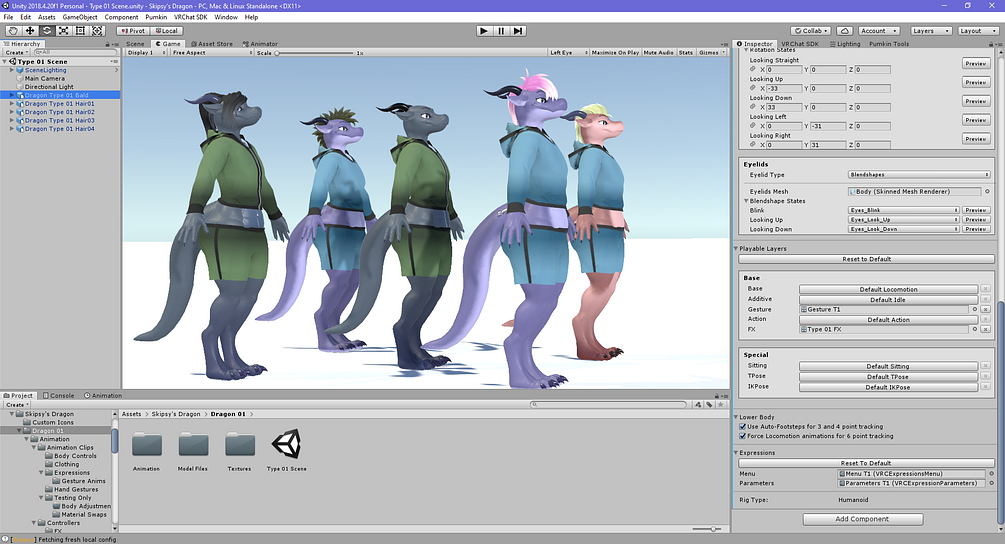
Task: Open the Layers dropdown
Action: 929,31
